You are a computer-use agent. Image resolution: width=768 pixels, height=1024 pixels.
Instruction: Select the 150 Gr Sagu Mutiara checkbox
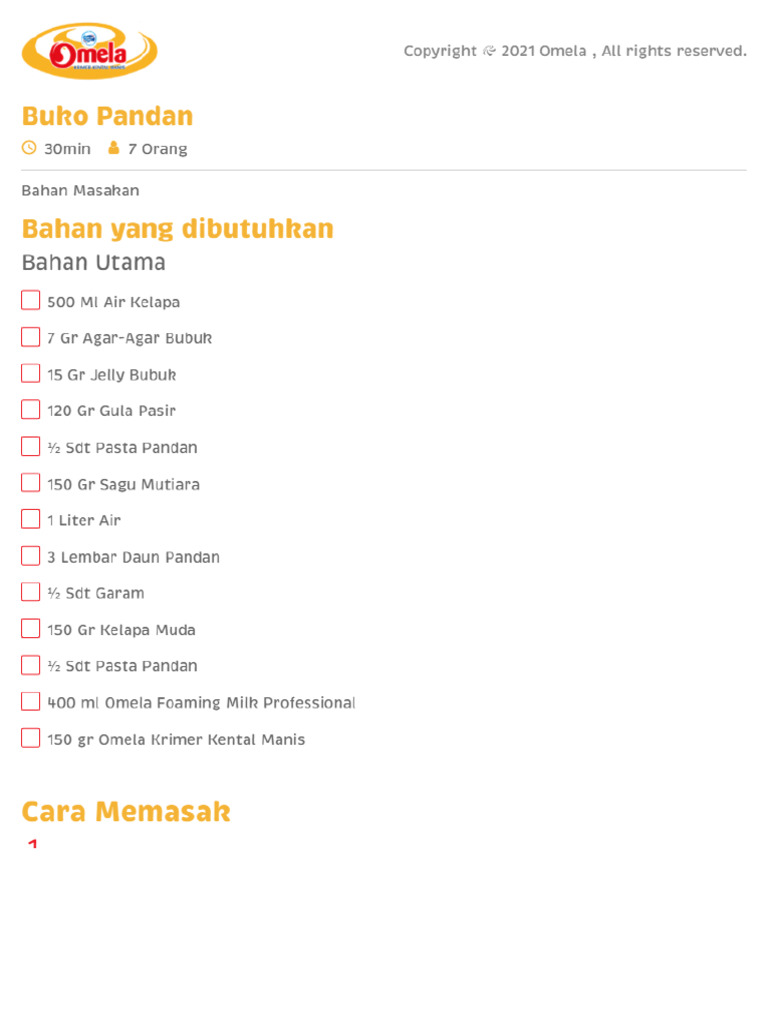pyautogui.click(x=31, y=483)
